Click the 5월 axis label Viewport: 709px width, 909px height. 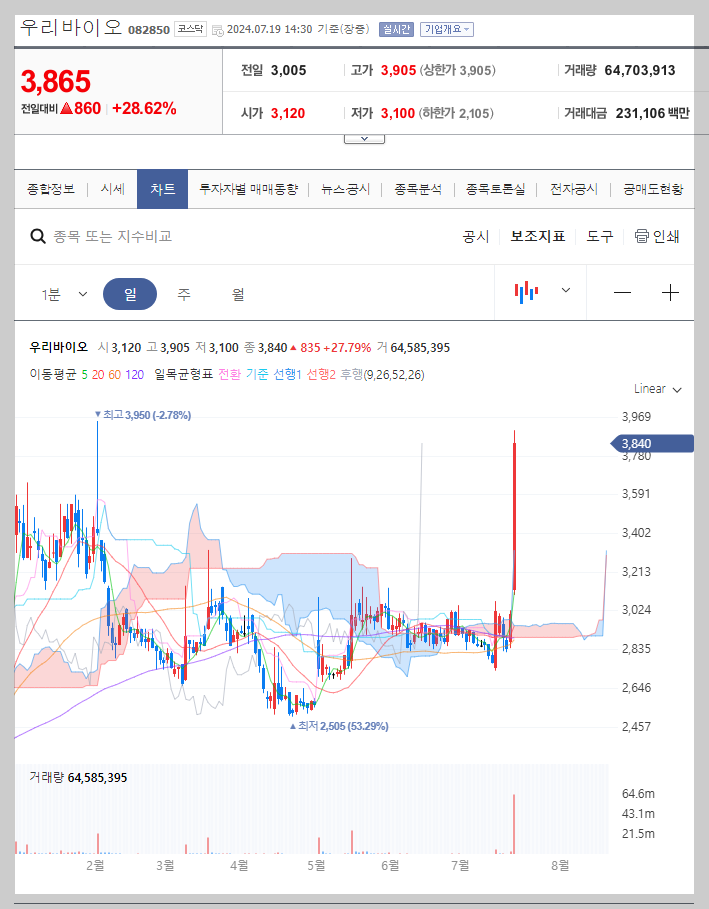316,866
